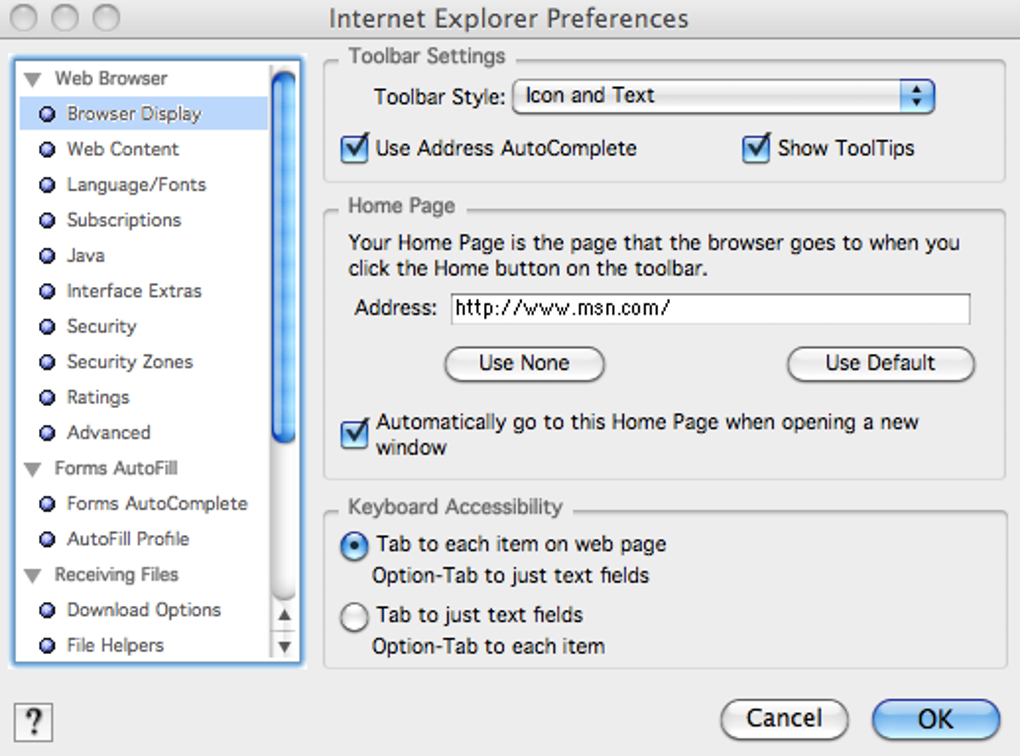Click the sidebar scroll up arrow

(284, 615)
